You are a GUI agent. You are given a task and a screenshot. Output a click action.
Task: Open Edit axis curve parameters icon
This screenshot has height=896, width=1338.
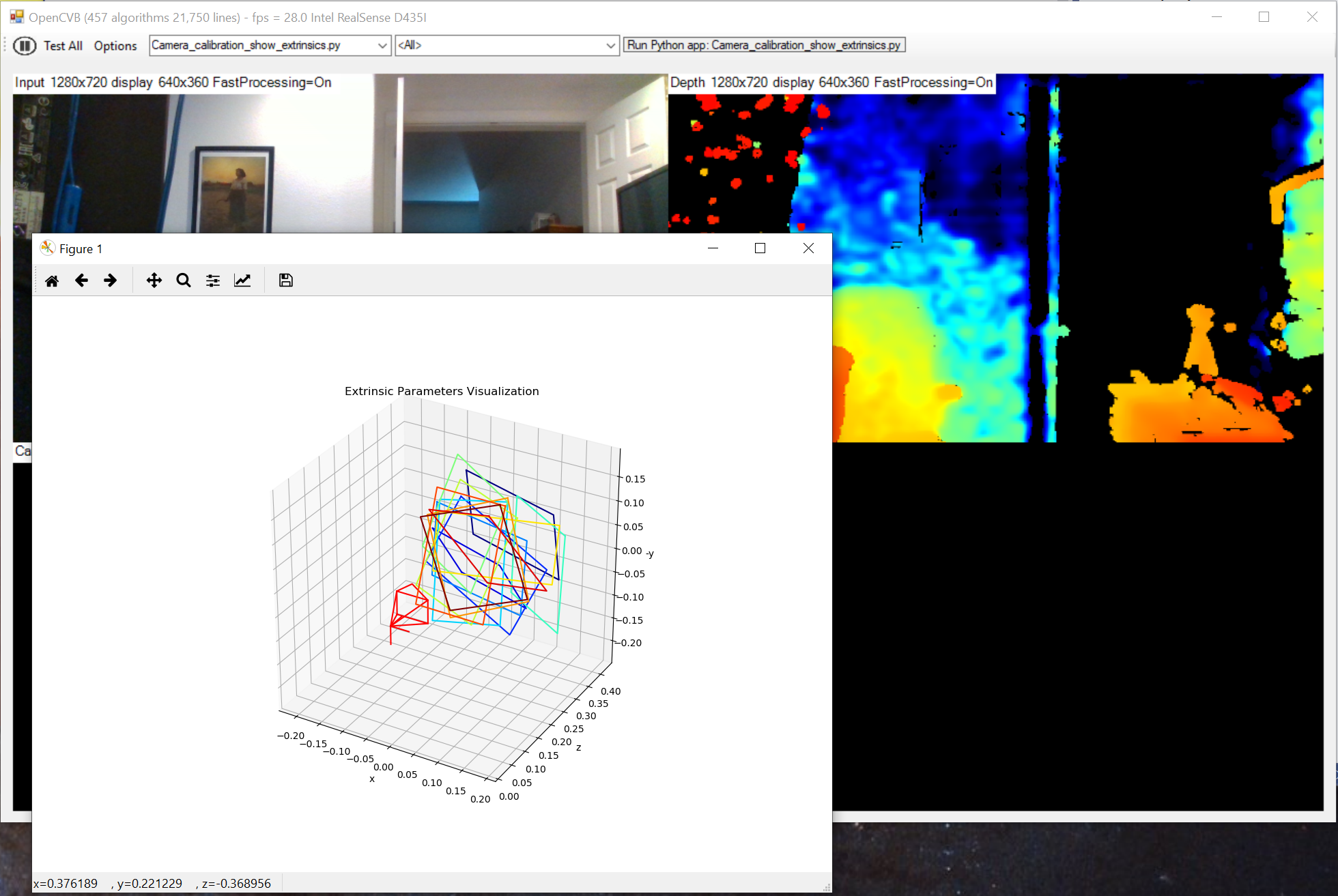242,280
